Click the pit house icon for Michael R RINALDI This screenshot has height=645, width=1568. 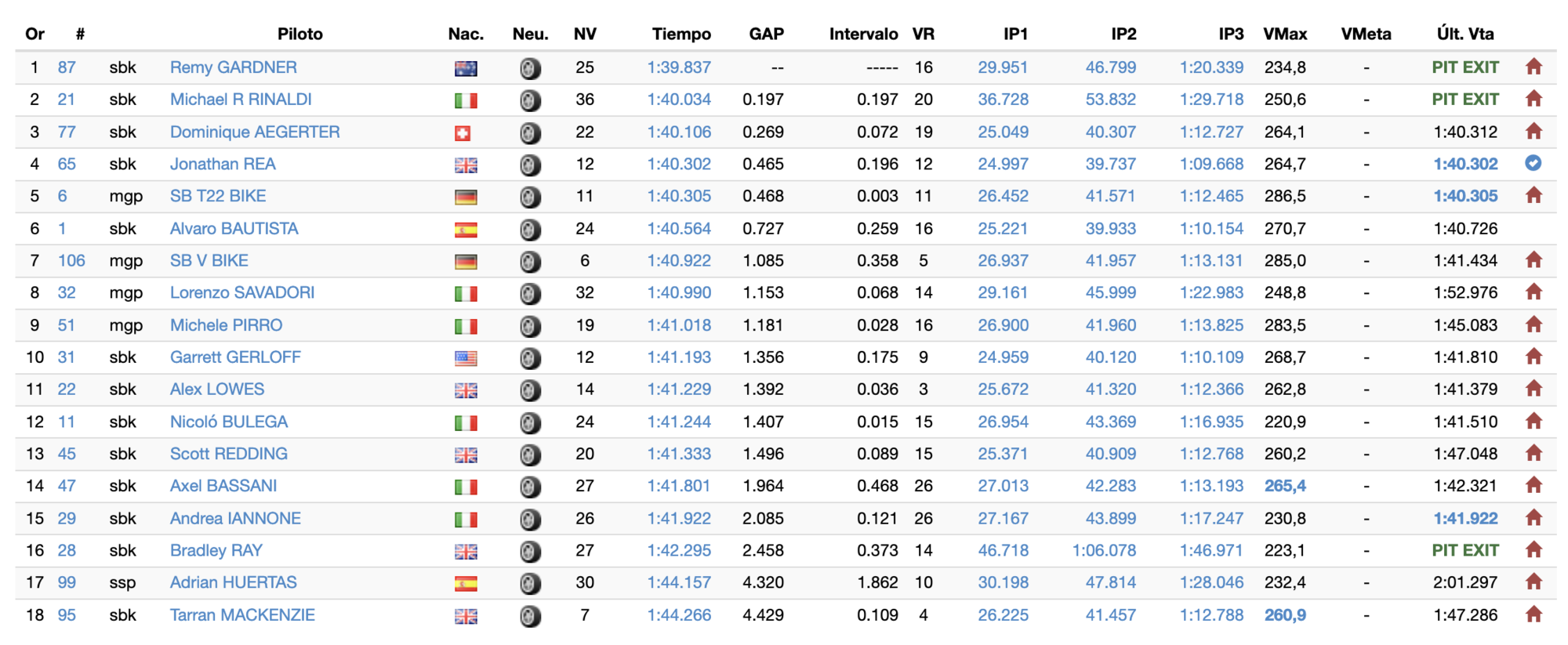1534,99
